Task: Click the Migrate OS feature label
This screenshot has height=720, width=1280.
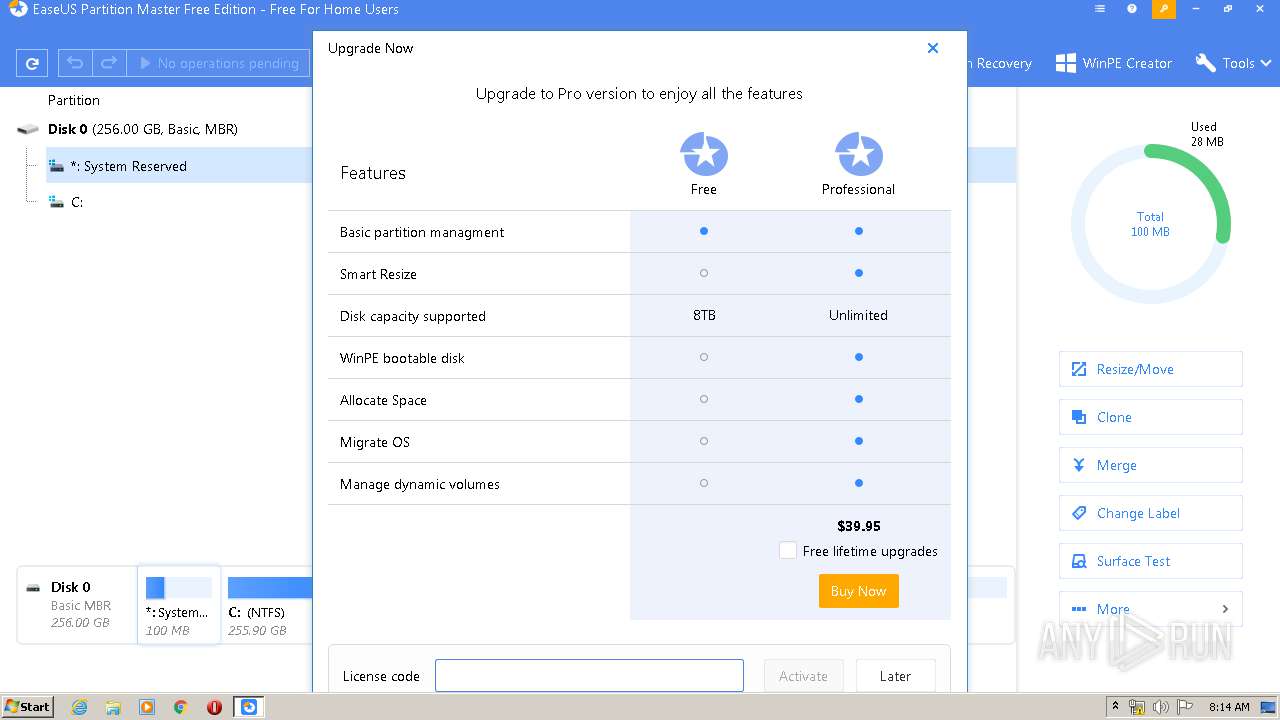Action: point(375,442)
